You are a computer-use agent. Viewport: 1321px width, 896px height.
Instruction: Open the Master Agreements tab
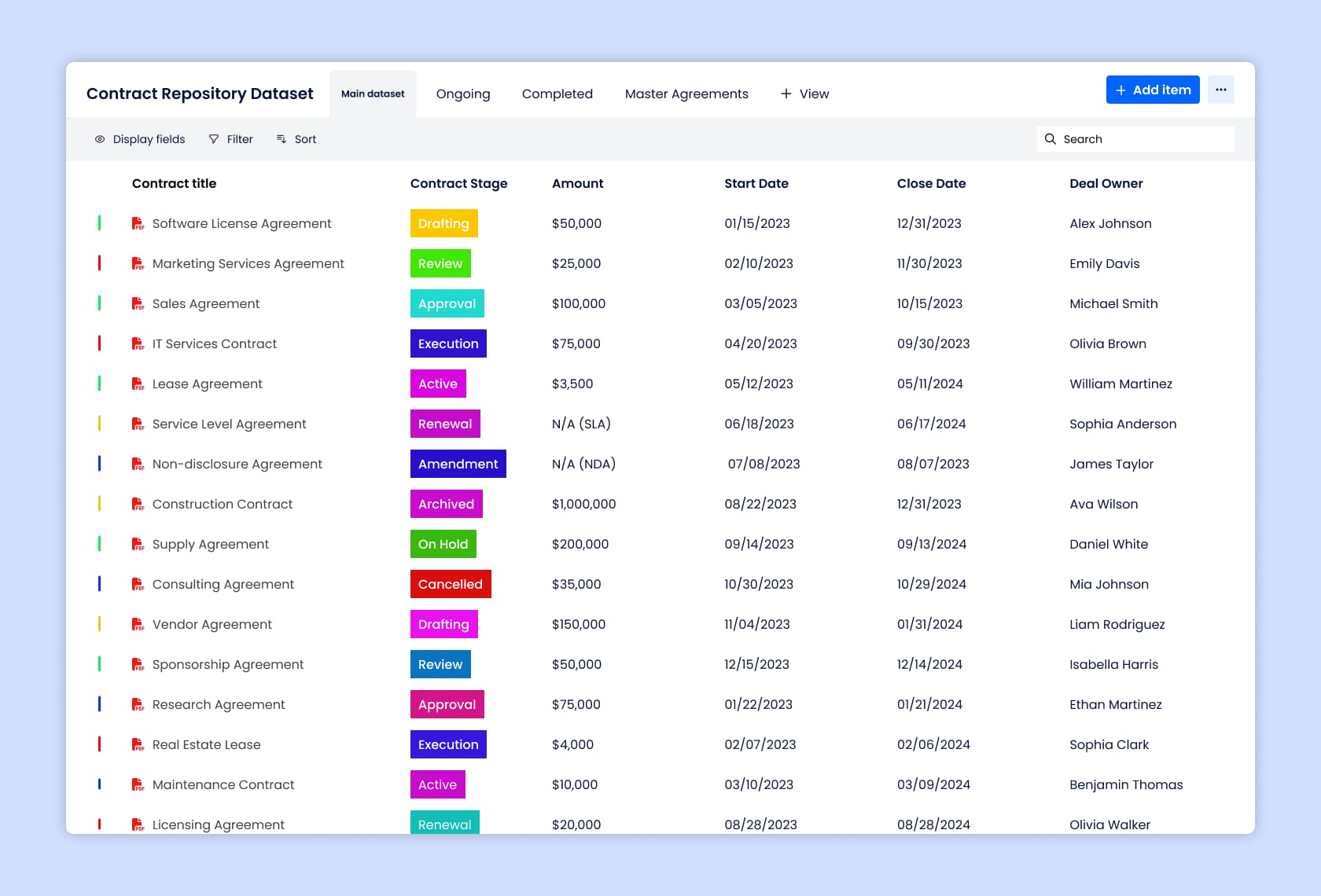point(686,94)
